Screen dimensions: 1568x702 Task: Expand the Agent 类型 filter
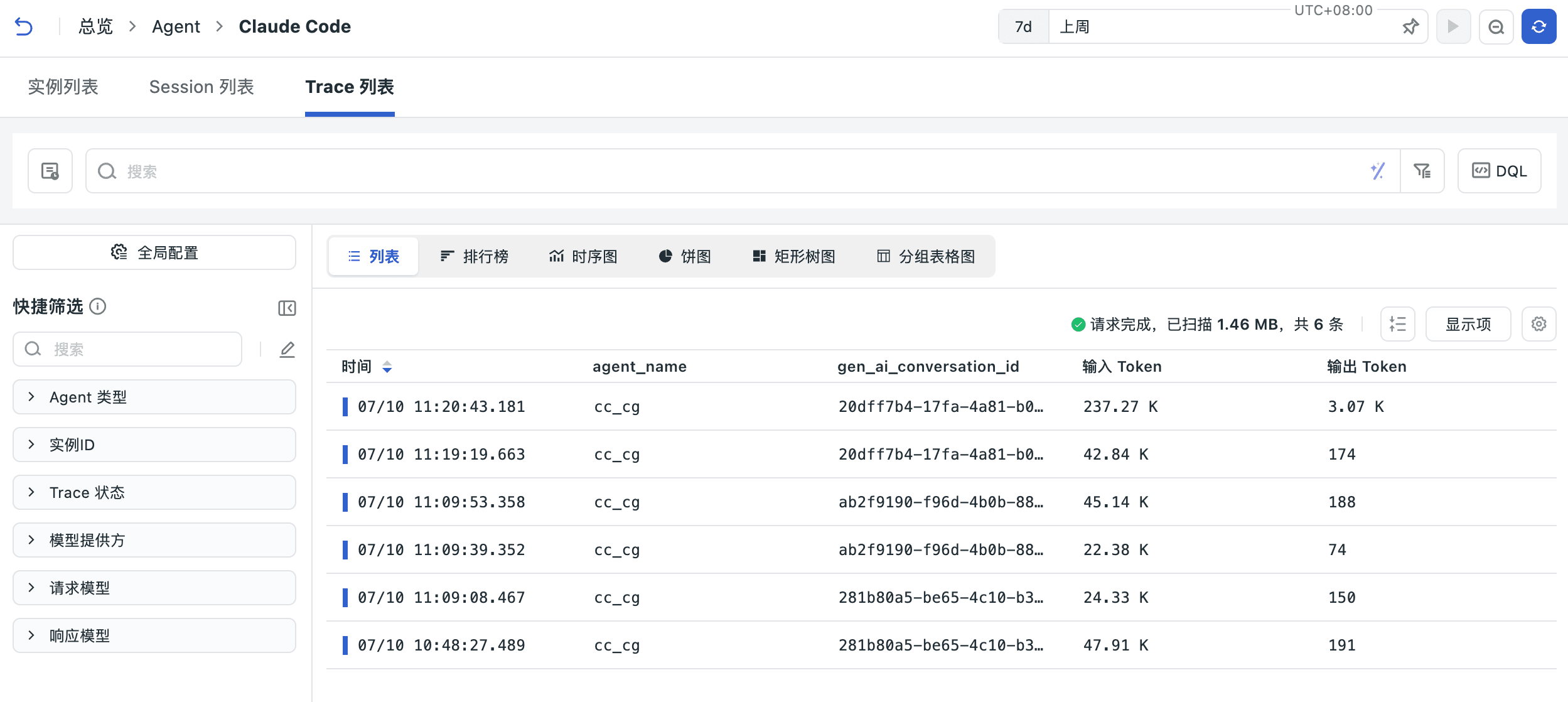(x=154, y=397)
